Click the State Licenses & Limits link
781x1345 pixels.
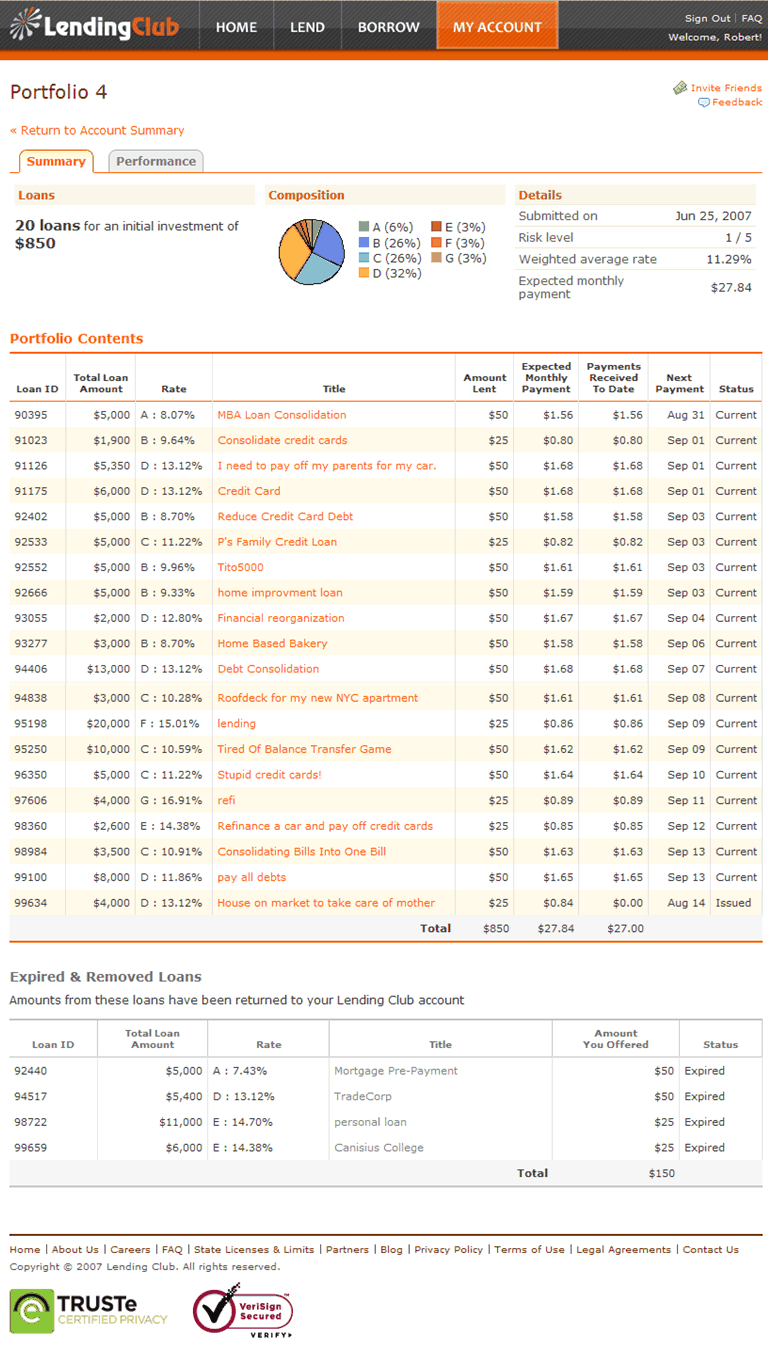(x=254, y=1250)
